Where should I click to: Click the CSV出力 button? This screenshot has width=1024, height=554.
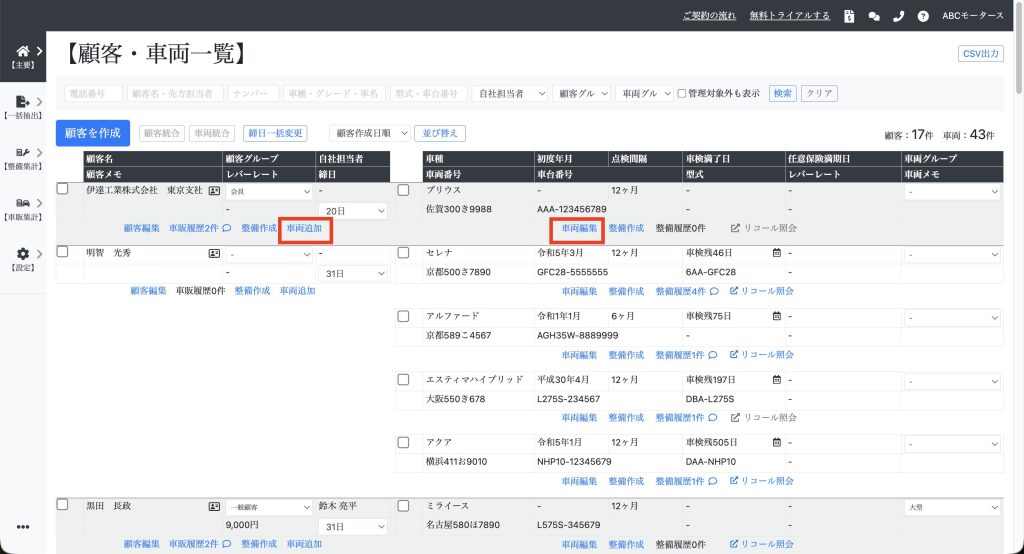click(980, 54)
